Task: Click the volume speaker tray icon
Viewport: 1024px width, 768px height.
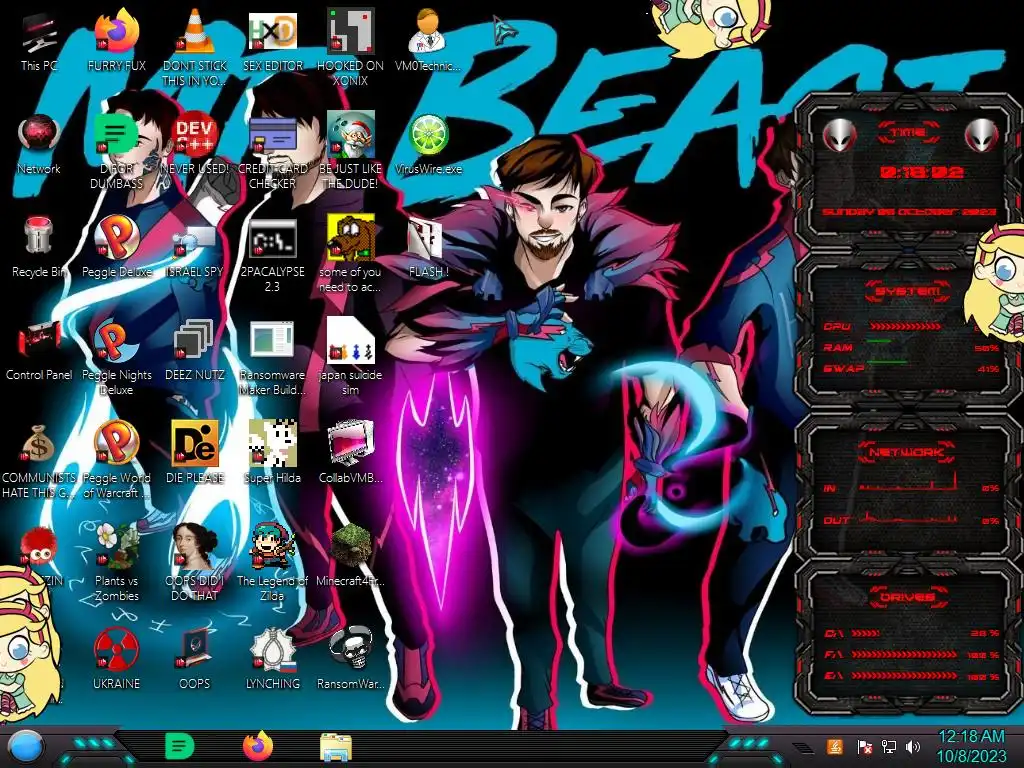Action: click(x=913, y=746)
